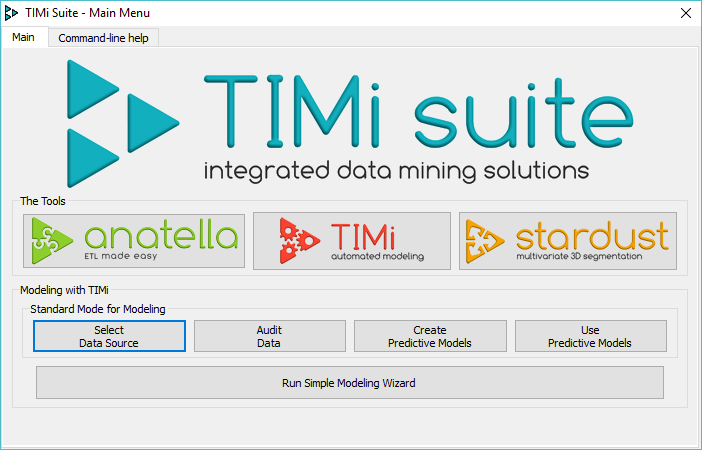Choose Create Predictive Models

click(x=430, y=336)
